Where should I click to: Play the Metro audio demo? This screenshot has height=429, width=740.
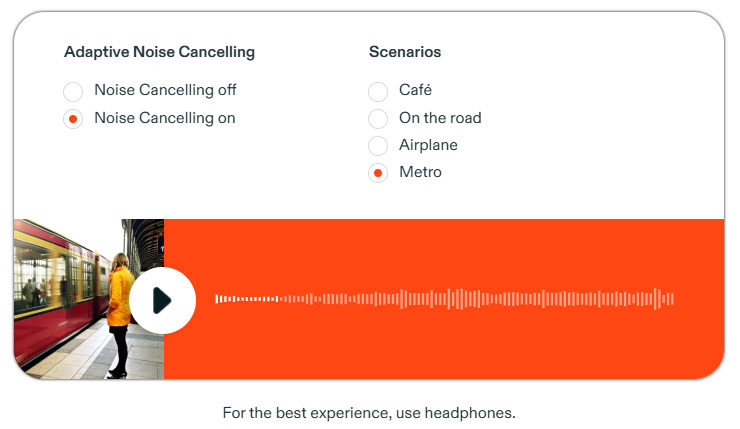pos(162,300)
